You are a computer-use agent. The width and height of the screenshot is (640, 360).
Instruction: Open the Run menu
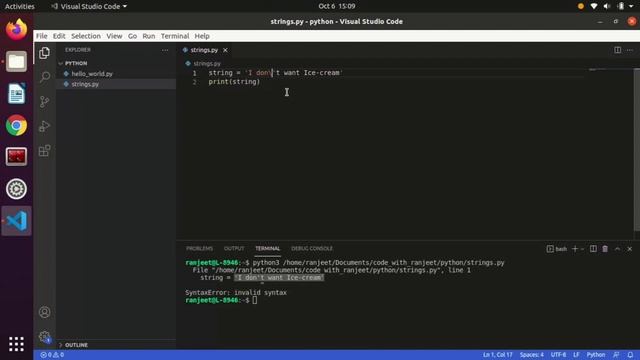pyautogui.click(x=149, y=36)
